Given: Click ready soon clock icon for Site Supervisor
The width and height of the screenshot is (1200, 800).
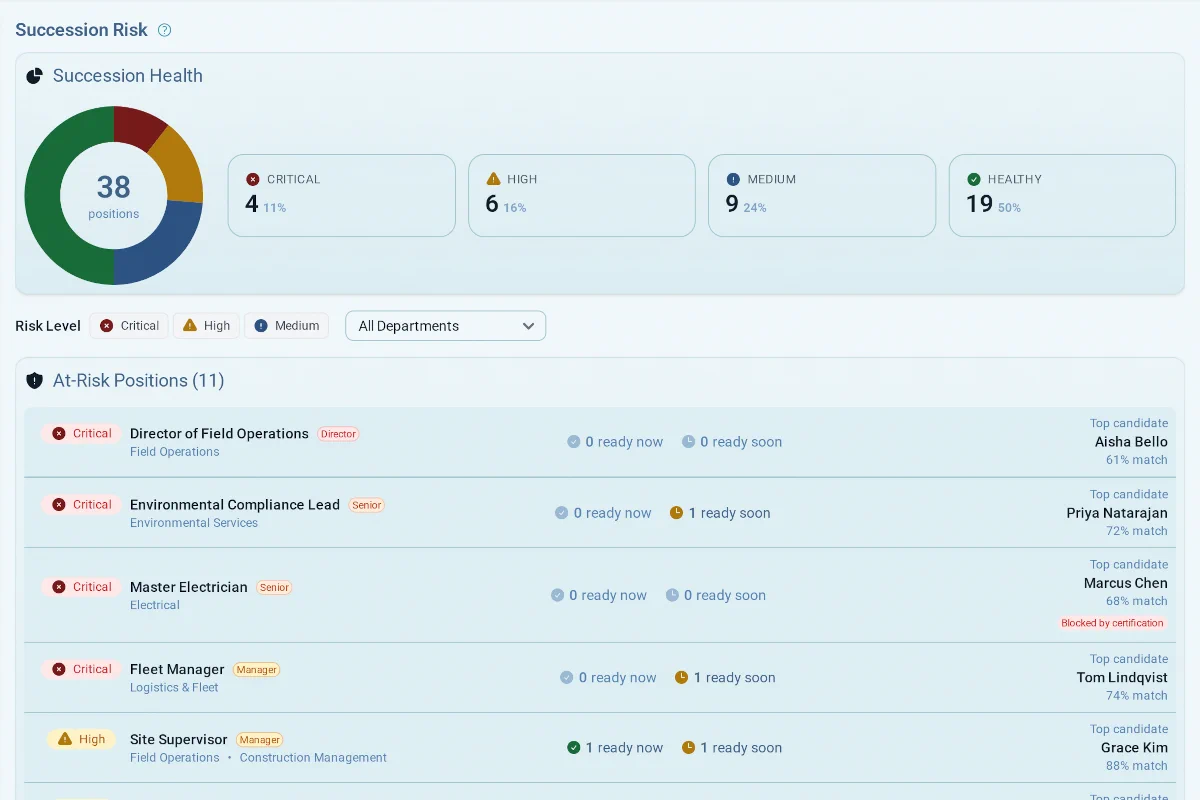Looking at the screenshot, I should click(688, 748).
